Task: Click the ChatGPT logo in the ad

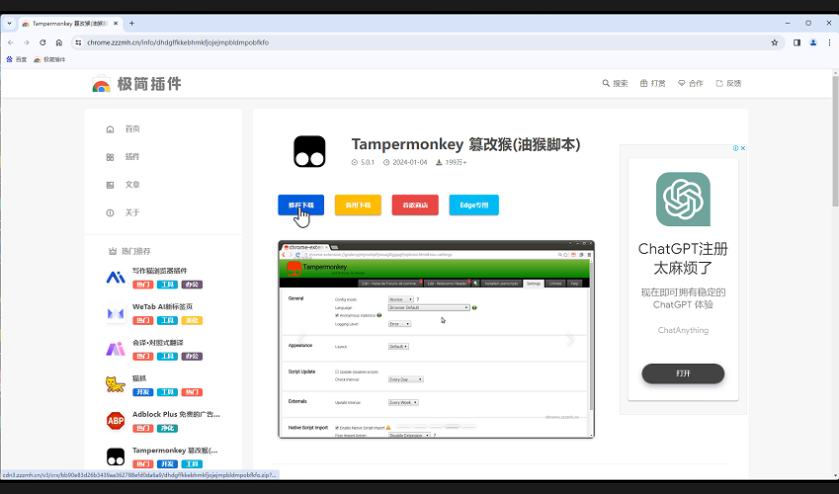Action: pos(683,199)
